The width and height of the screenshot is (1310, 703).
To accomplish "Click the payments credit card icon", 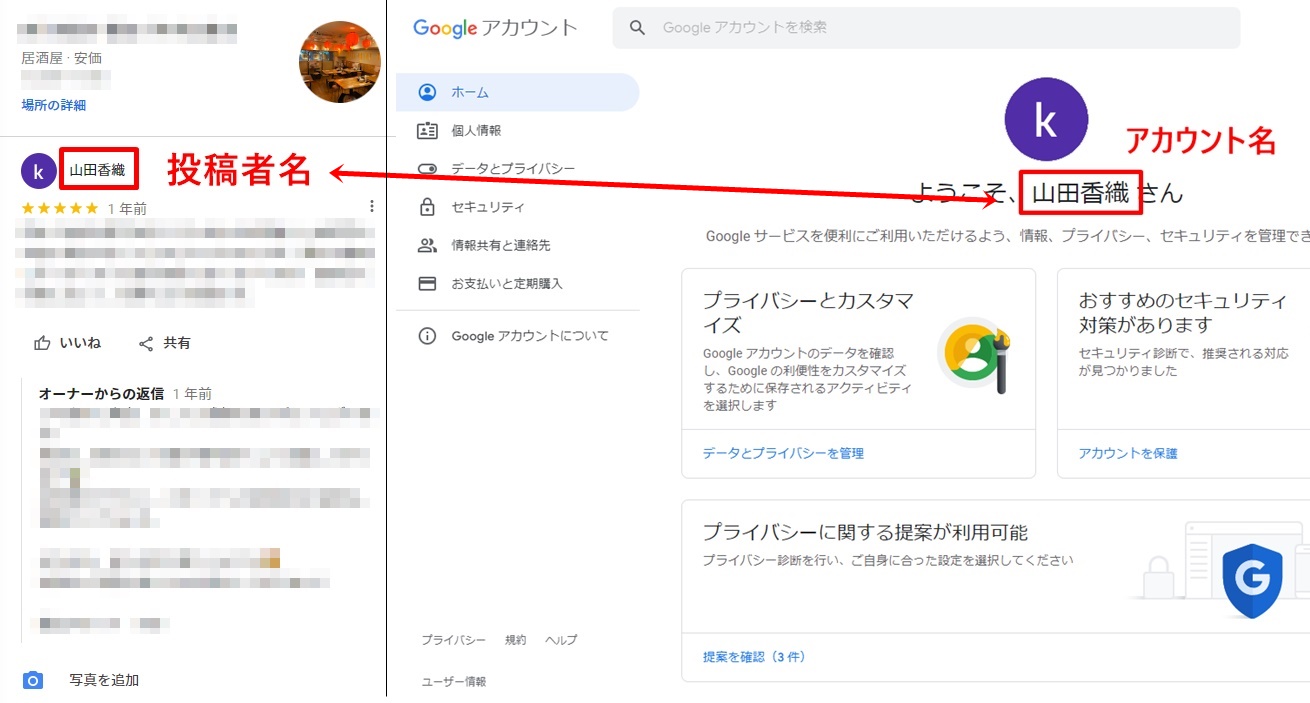I will pos(427,284).
